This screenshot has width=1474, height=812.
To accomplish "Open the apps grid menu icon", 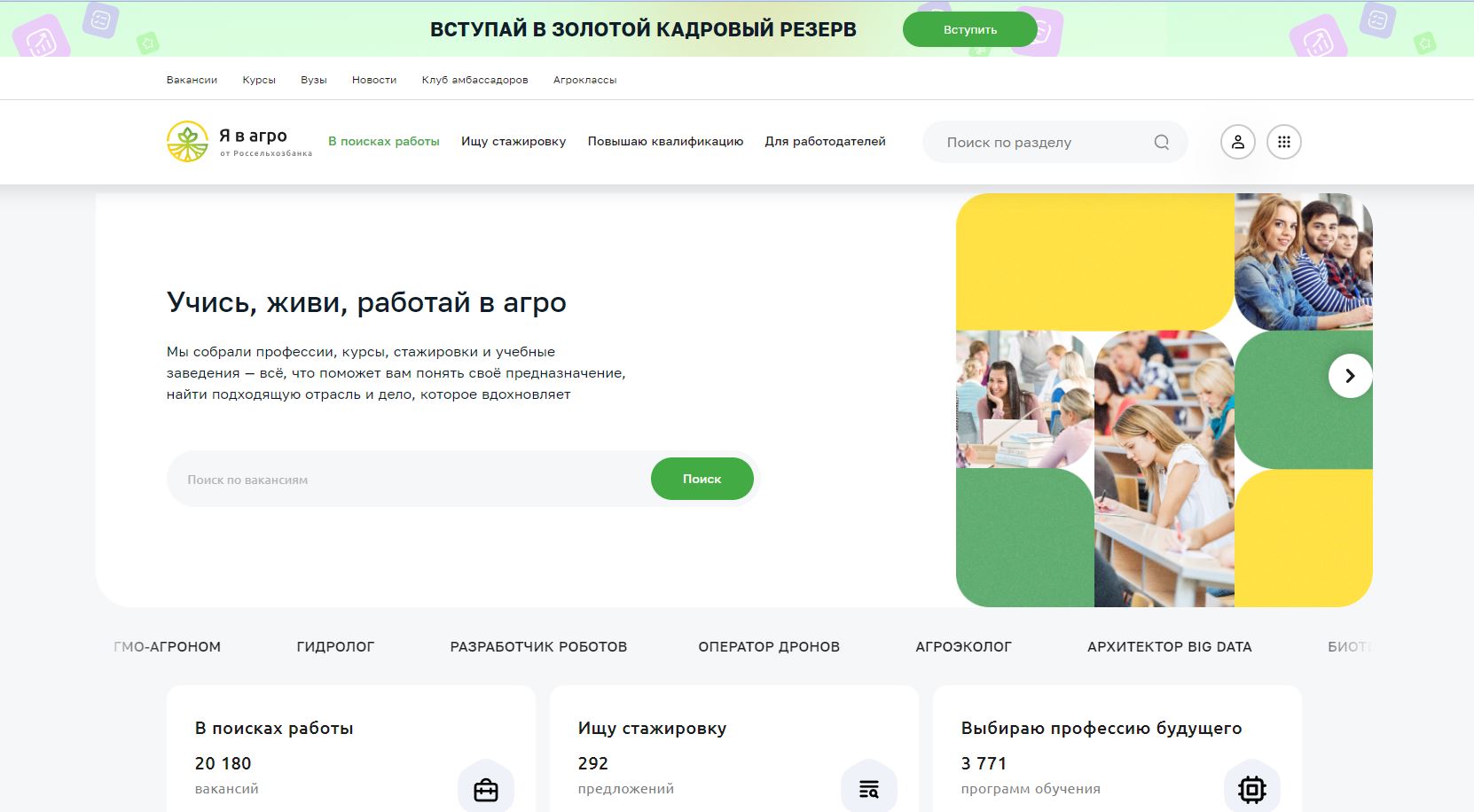I will coord(1284,142).
